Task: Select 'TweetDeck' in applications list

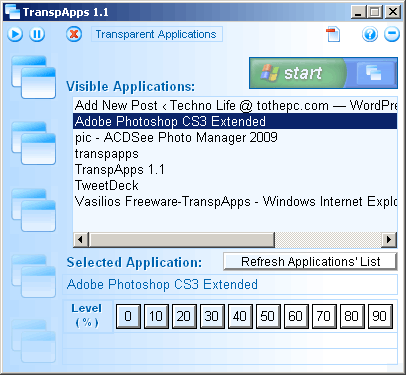Action: (235, 185)
